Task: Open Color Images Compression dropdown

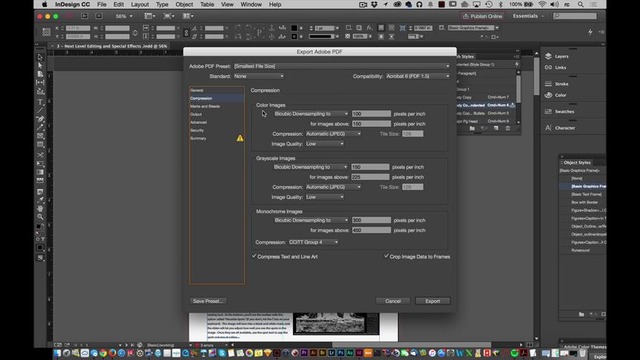Action: 333,134
